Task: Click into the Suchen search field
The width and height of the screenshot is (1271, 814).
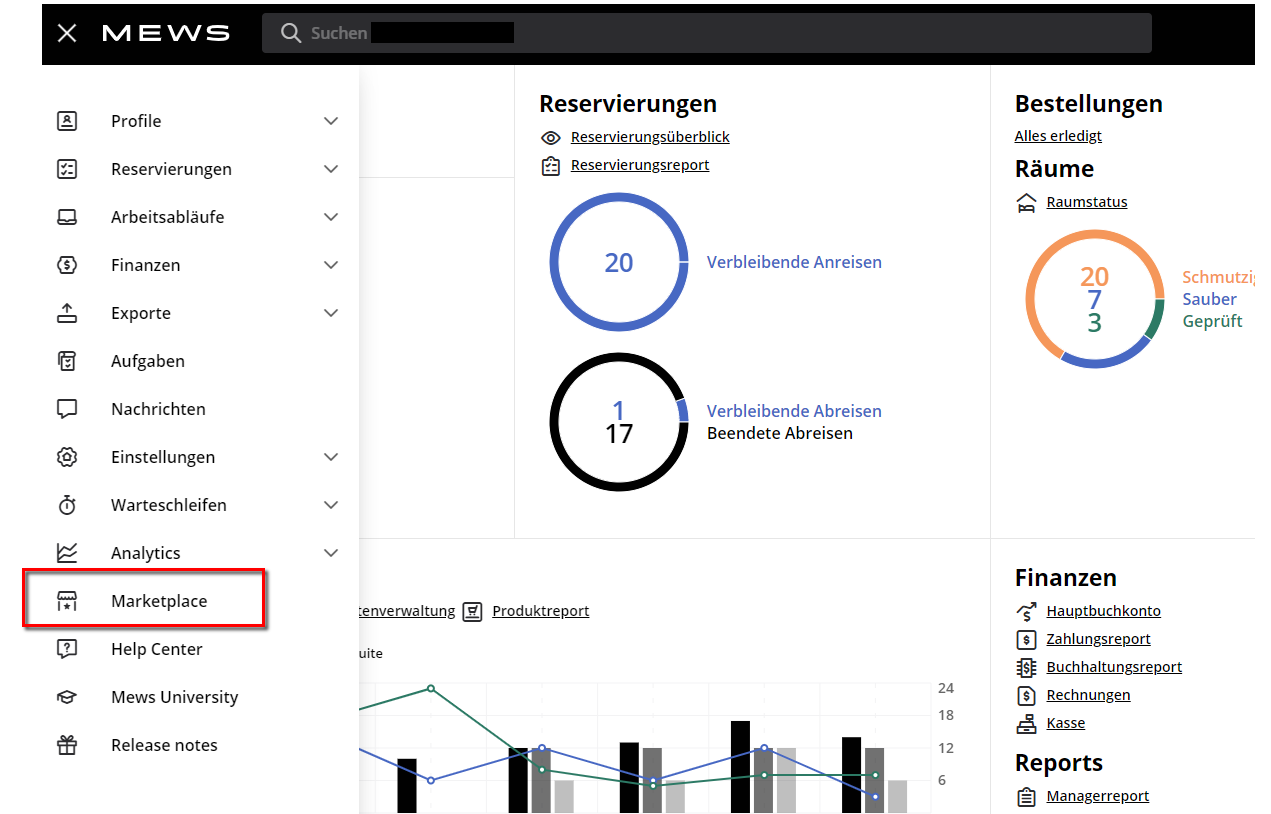Action: click(x=700, y=33)
